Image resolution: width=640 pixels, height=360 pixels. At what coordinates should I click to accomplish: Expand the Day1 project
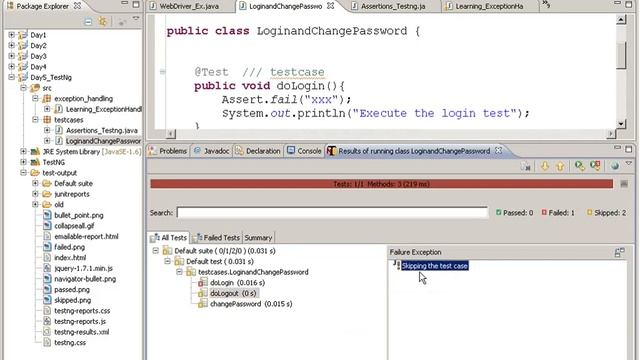click(x=11, y=35)
